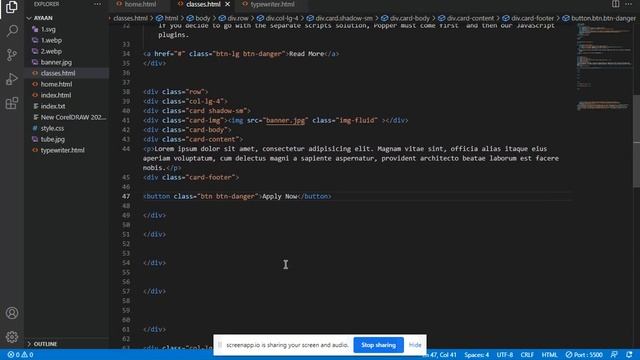This screenshot has width=640, height=360.
Task: Open home.html in the explorer
Action: coord(56,84)
